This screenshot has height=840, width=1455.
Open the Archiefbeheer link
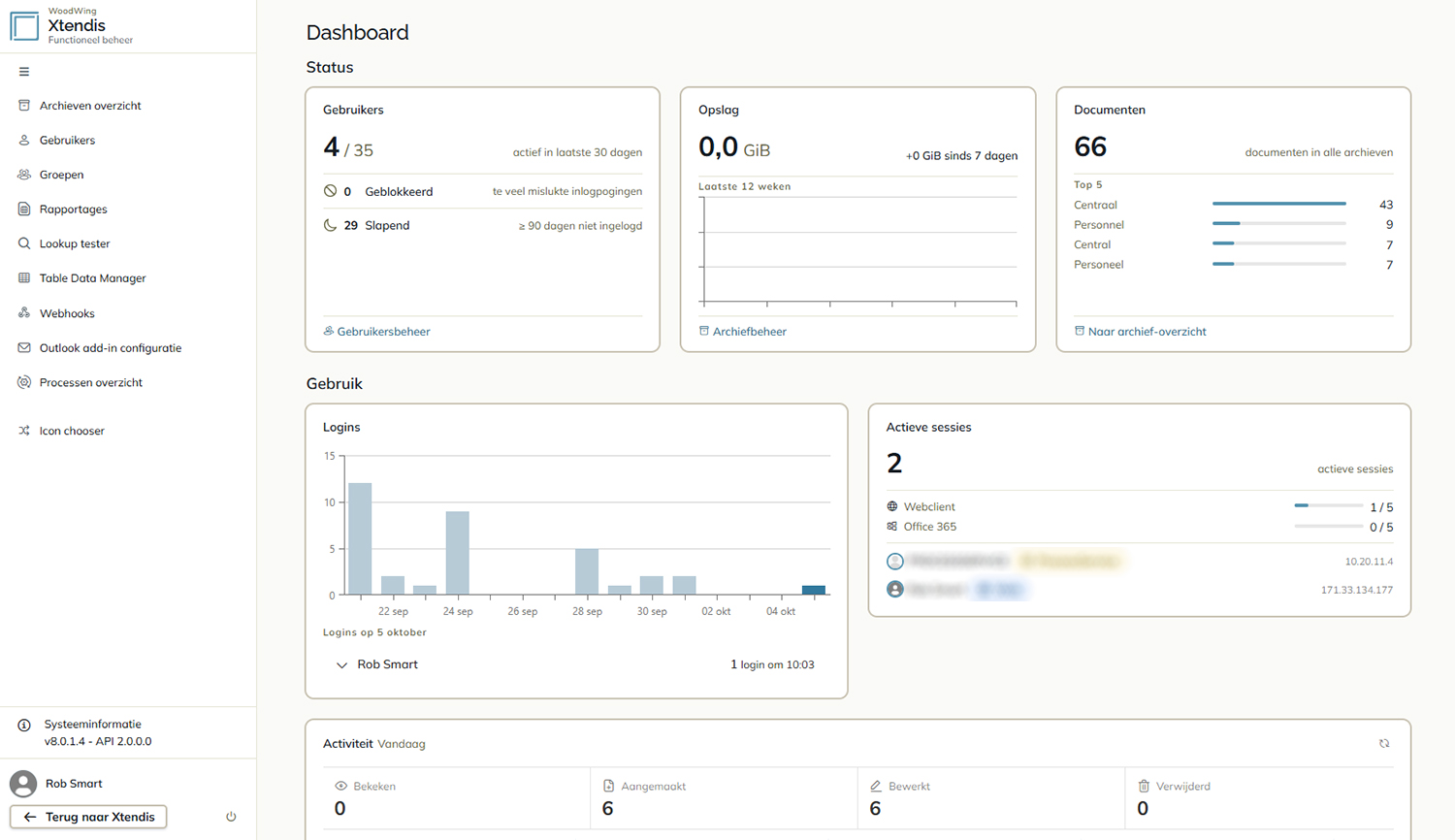pos(742,332)
